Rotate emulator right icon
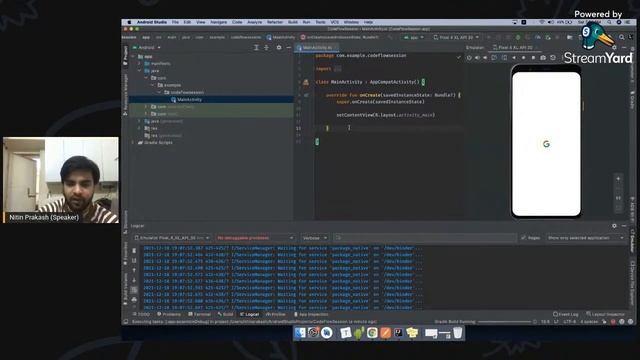This screenshot has height=360, width=640. point(504,58)
